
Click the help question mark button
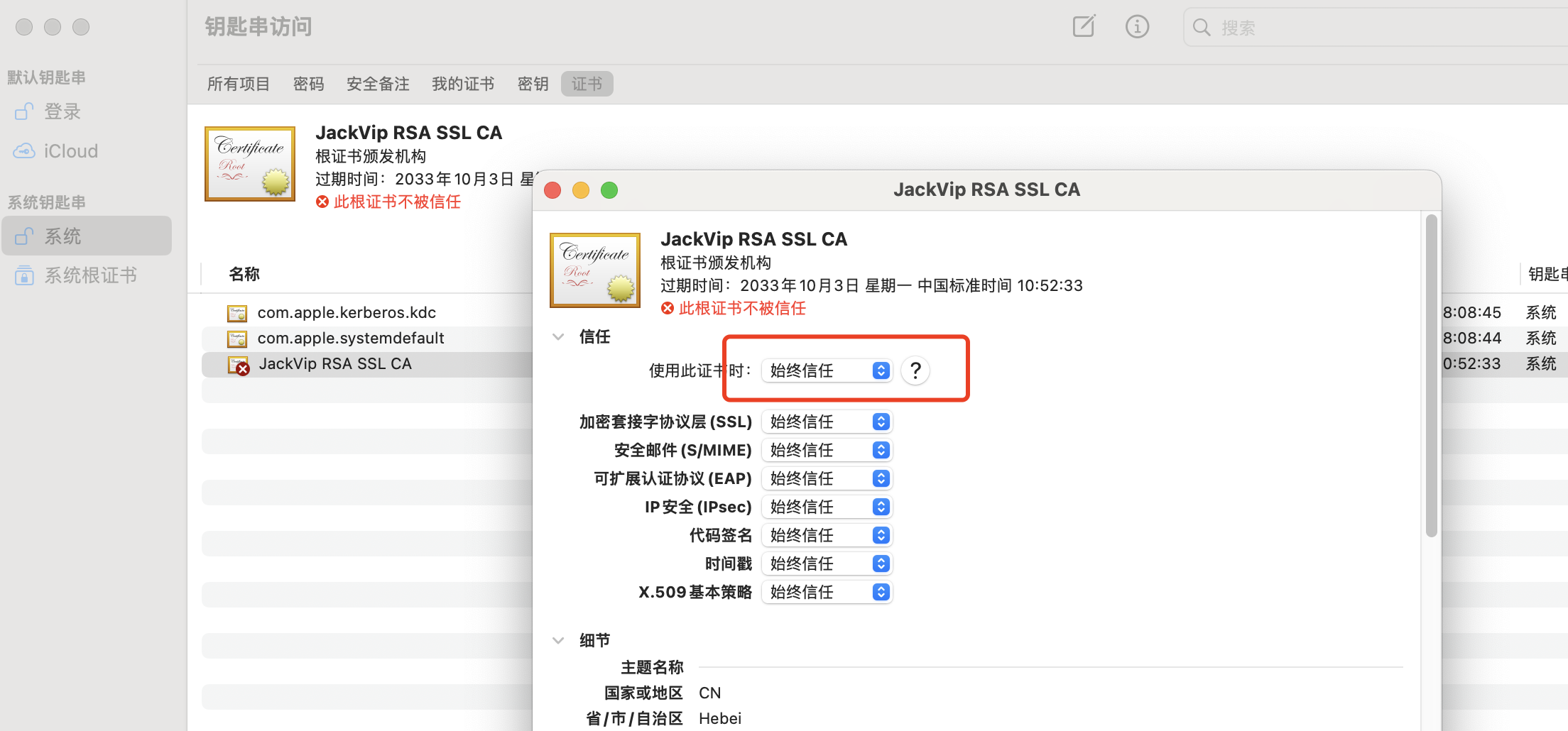click(x=915, y=370)
